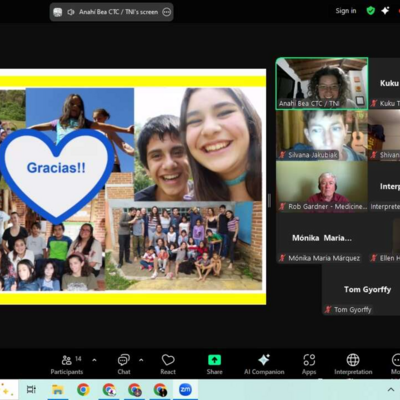Open the Chat panel
400x400 pixels.
(124, 365)
